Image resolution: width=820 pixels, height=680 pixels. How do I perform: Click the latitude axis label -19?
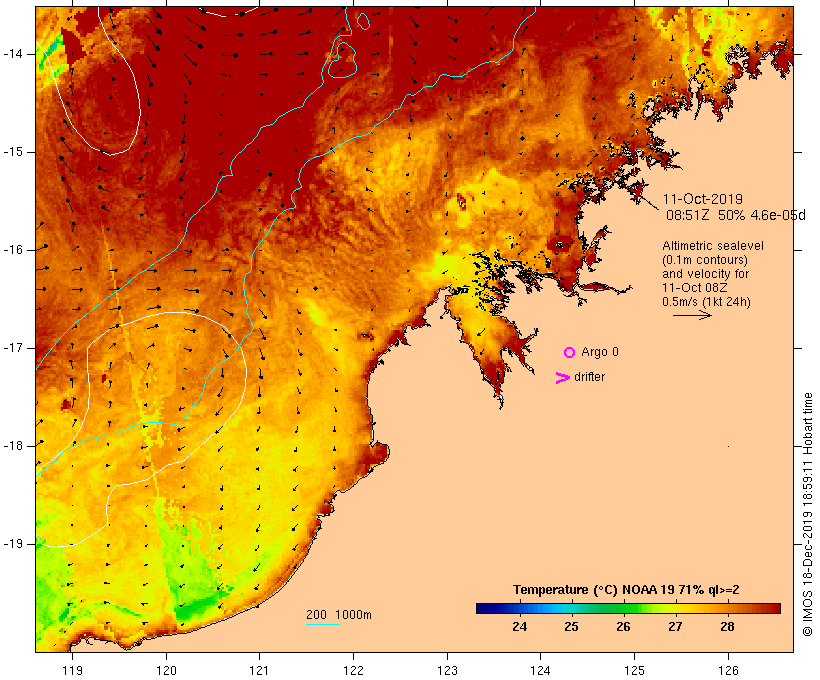coord(13,544)
